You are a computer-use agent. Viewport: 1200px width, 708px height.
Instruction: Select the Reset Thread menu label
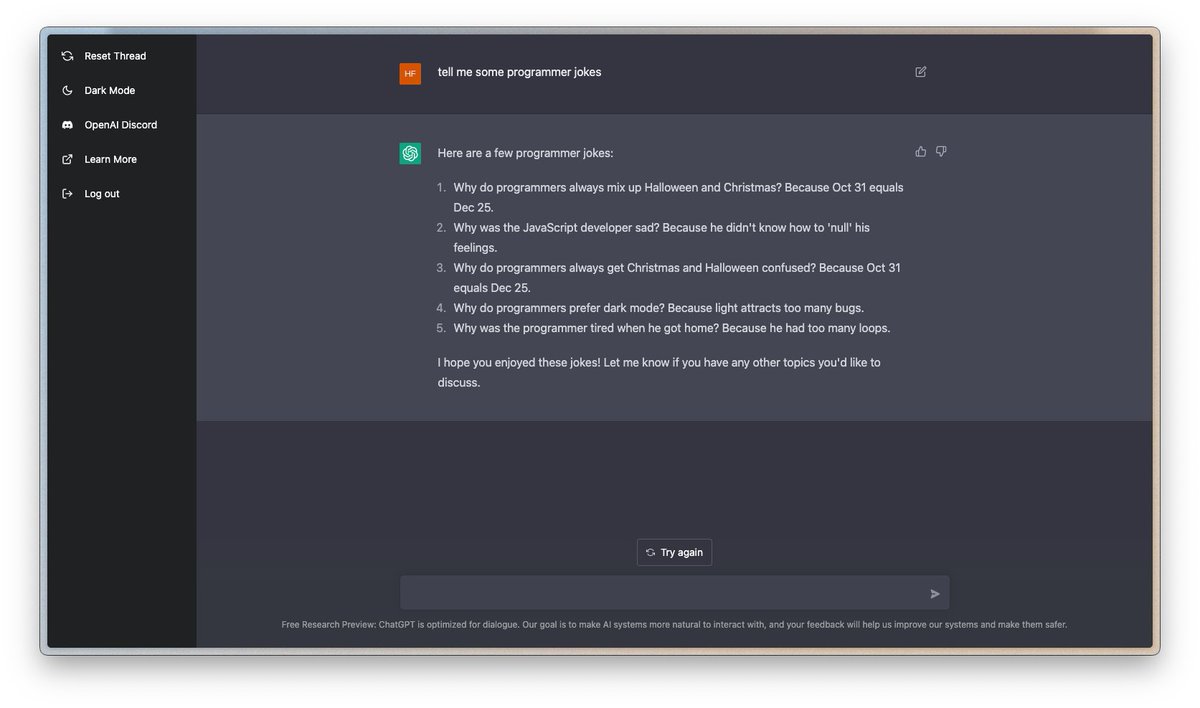115,56
